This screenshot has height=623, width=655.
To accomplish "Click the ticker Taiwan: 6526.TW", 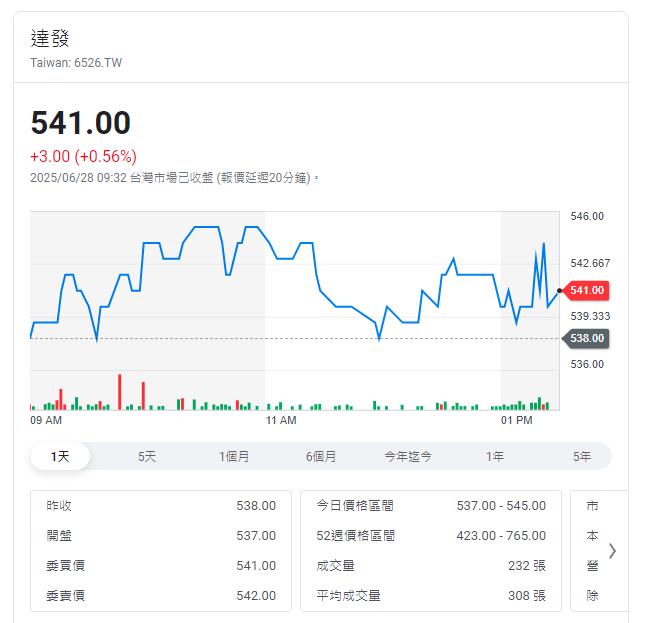I will pos(76,63).
